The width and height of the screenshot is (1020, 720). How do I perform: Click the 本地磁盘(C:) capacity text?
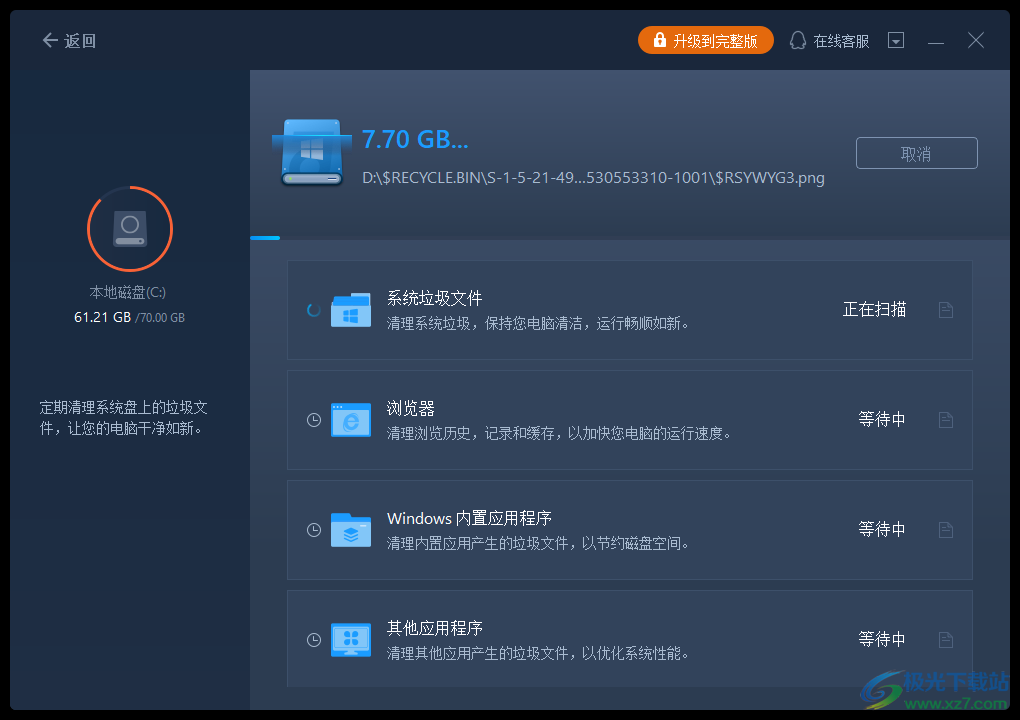129,317
